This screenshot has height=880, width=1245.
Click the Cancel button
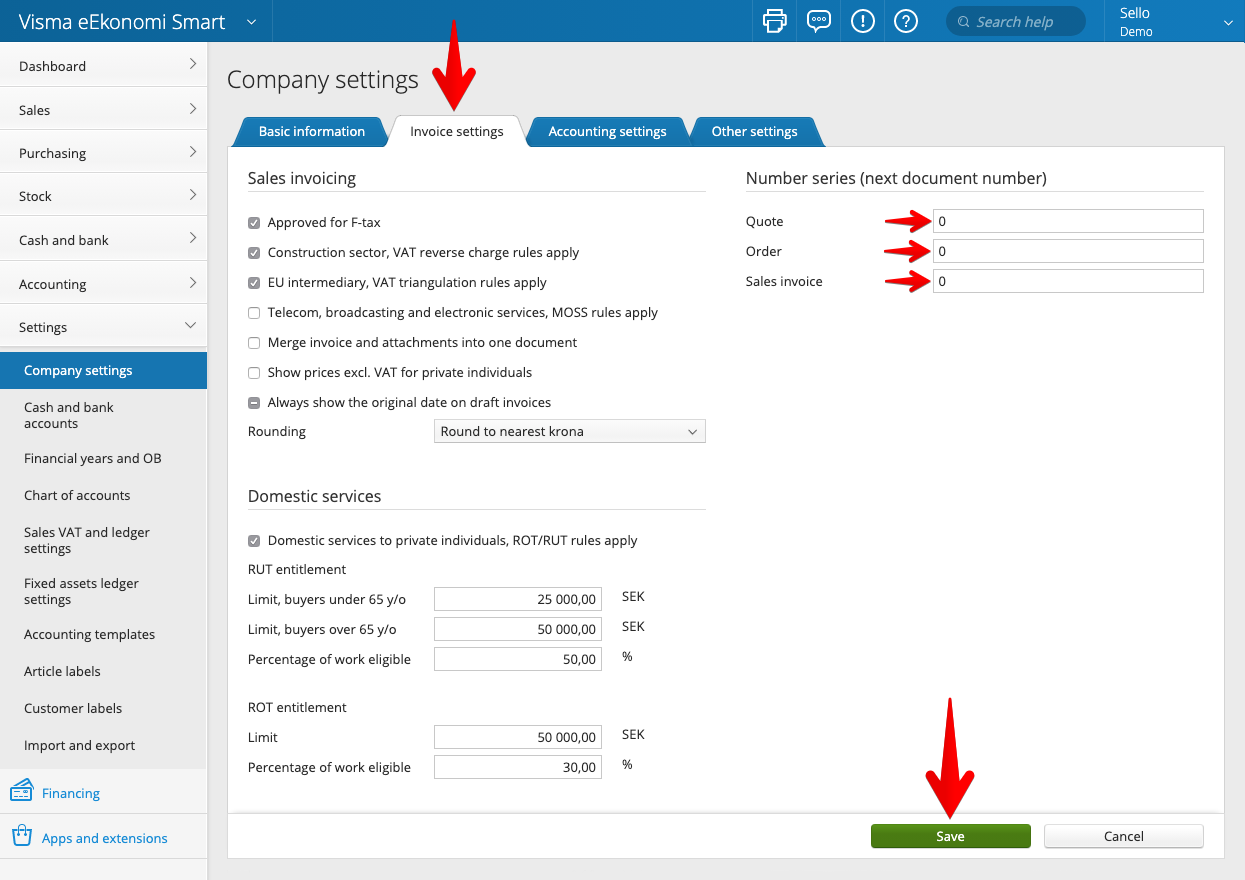[1123, 837]
